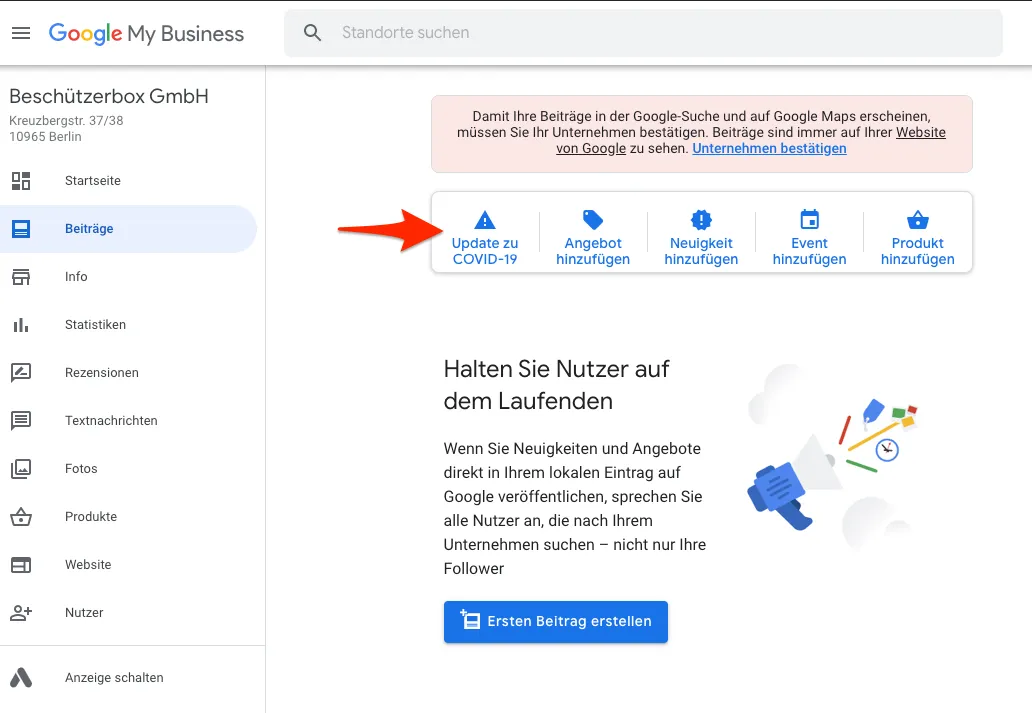
Task: Click the Fotos image icon
Action: pyautogui.click(x=21, y=469)
